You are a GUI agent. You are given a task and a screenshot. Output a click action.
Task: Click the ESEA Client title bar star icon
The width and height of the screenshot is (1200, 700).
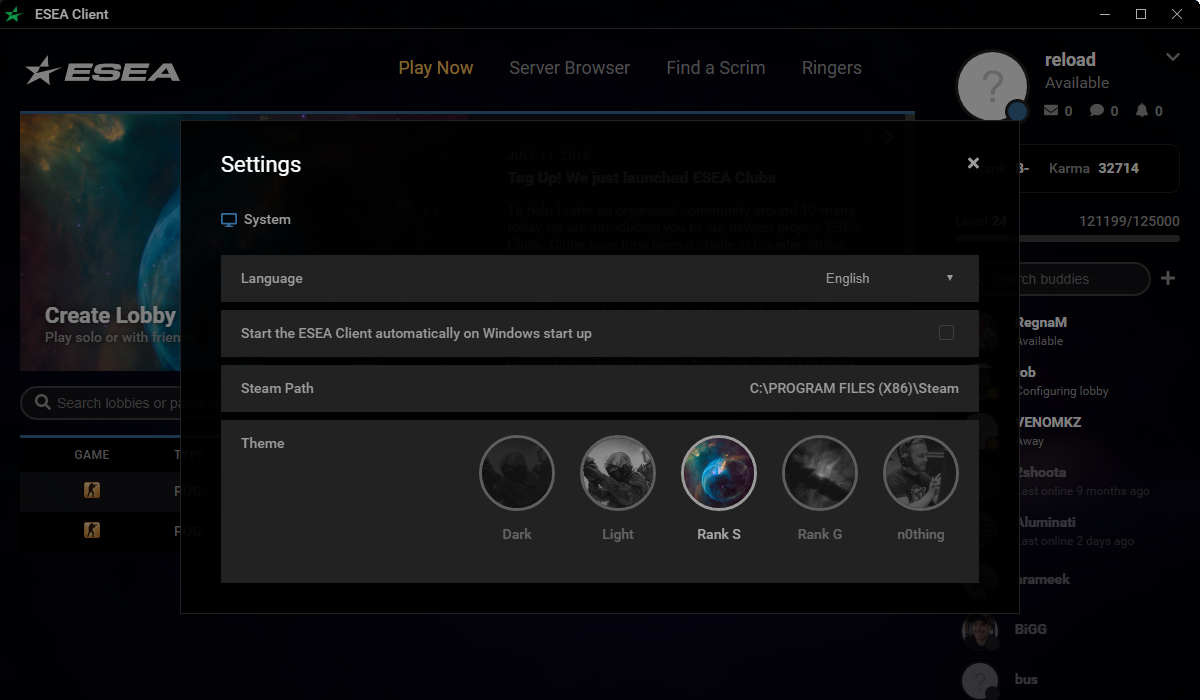pos(14,14)
